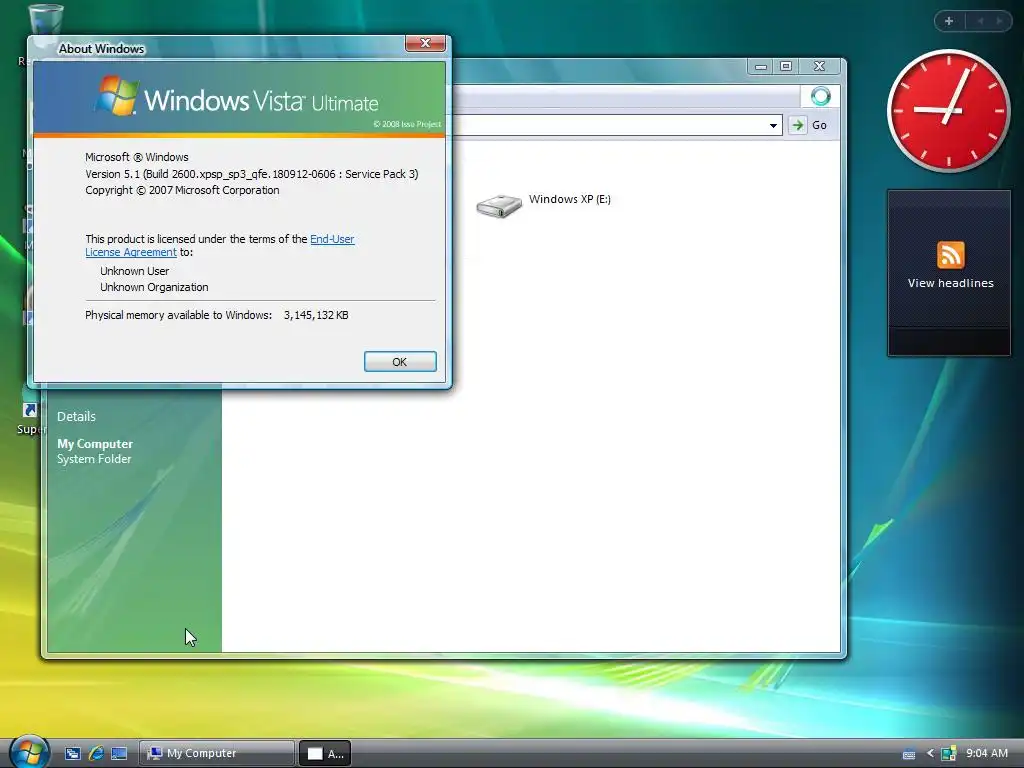Click the sidebar previous page arrow
The height and width of the screenshot is (768, 1024).
pos(980,21)
